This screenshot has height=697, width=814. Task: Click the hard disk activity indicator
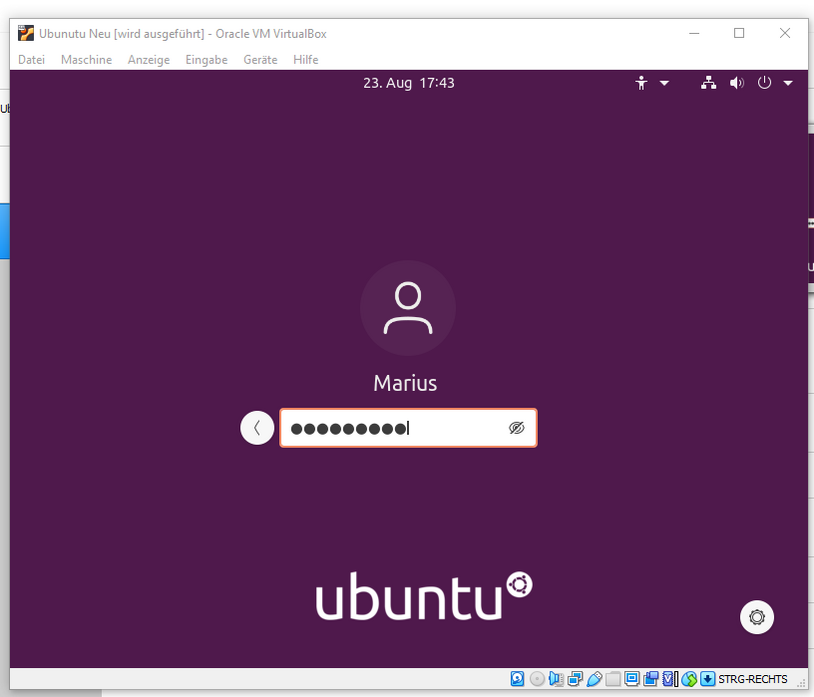click(517, 679)
